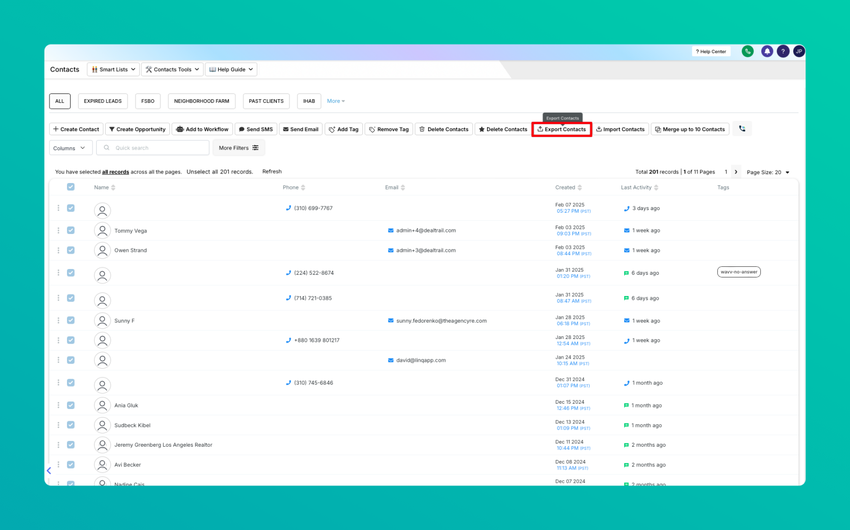Uncheck Sunny F's row checkbox
The image size is (850, 530).
point(70,320)
